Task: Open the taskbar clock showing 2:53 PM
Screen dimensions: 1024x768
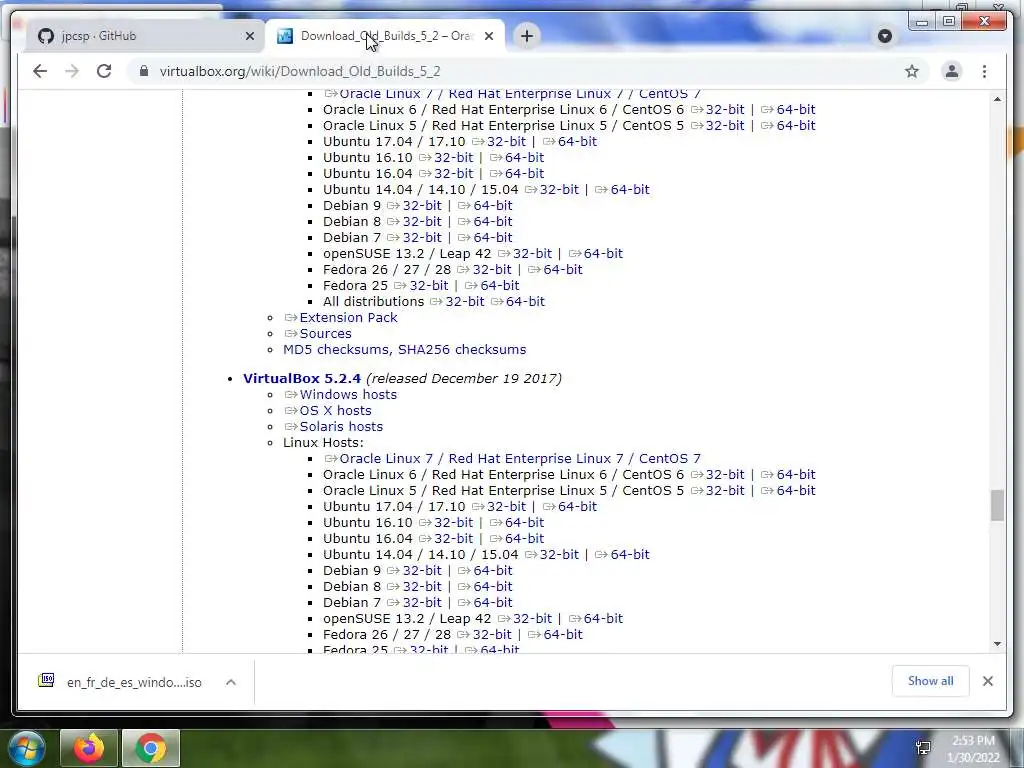Action: pos(973,749)
